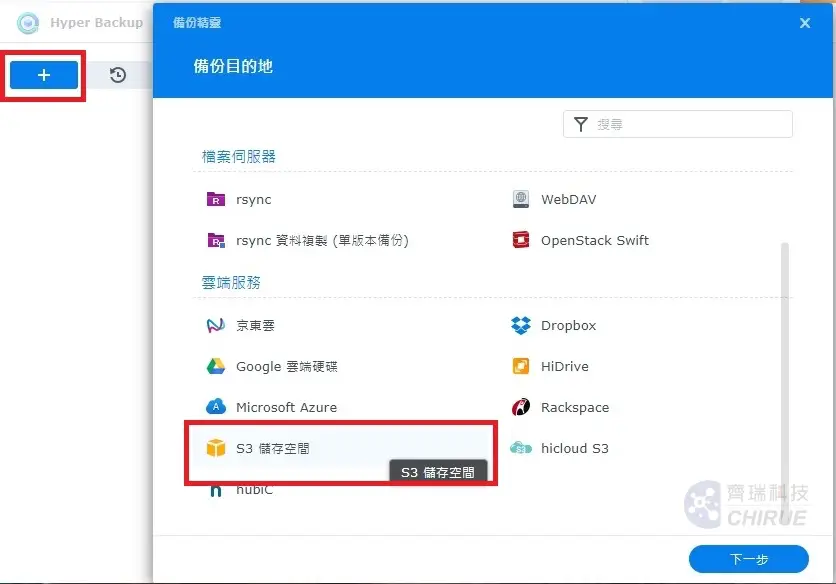Choose the 京東雲 label
Viewport: 836px width, 584px height.
tap(255, 325)
